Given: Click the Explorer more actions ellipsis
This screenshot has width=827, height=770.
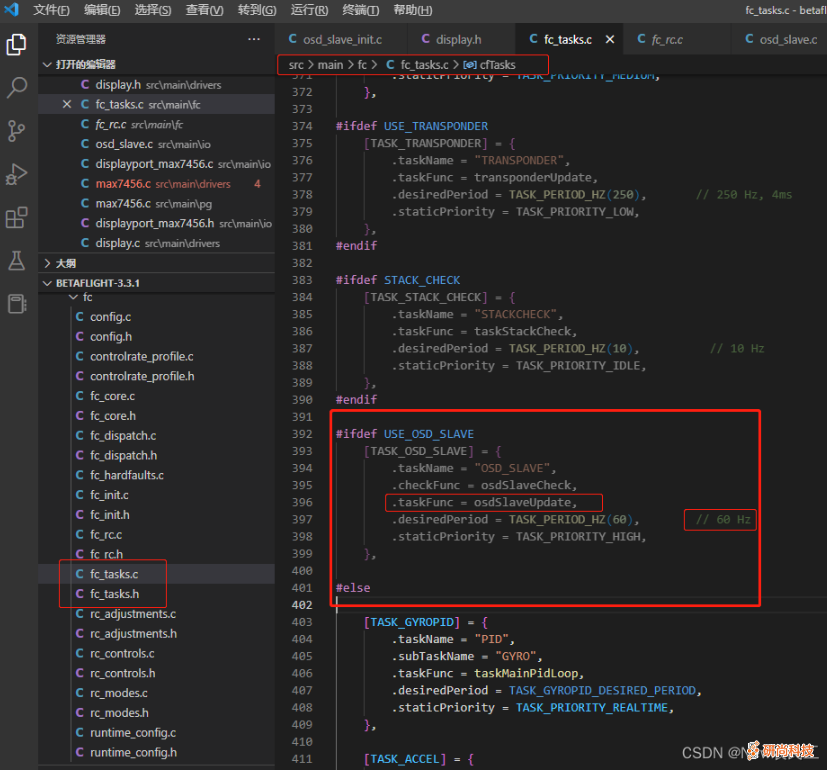Looking at the screenshot, I should [x=254, y=39].
